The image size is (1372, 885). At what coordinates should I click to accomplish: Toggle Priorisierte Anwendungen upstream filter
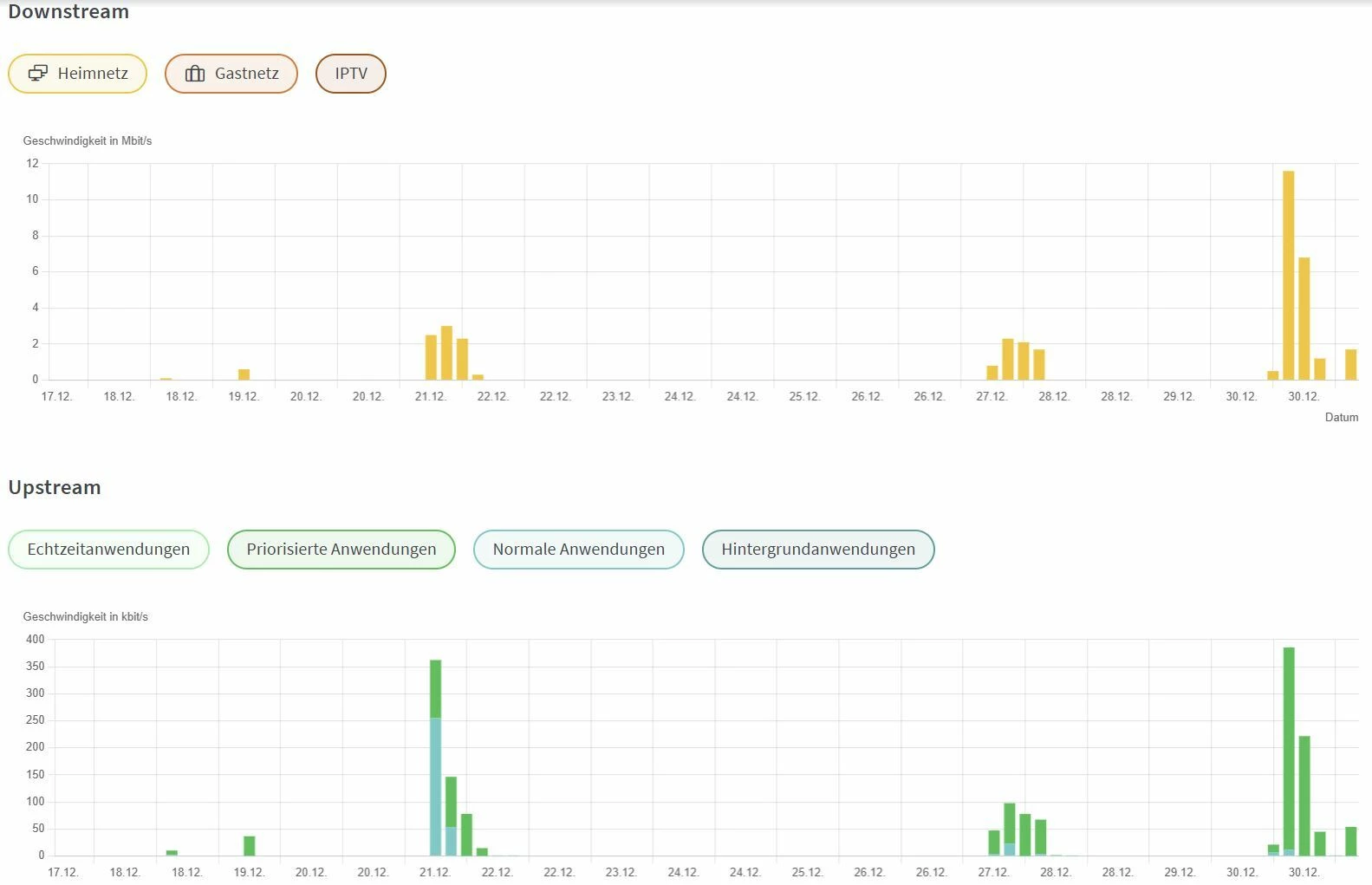(341, 550)
